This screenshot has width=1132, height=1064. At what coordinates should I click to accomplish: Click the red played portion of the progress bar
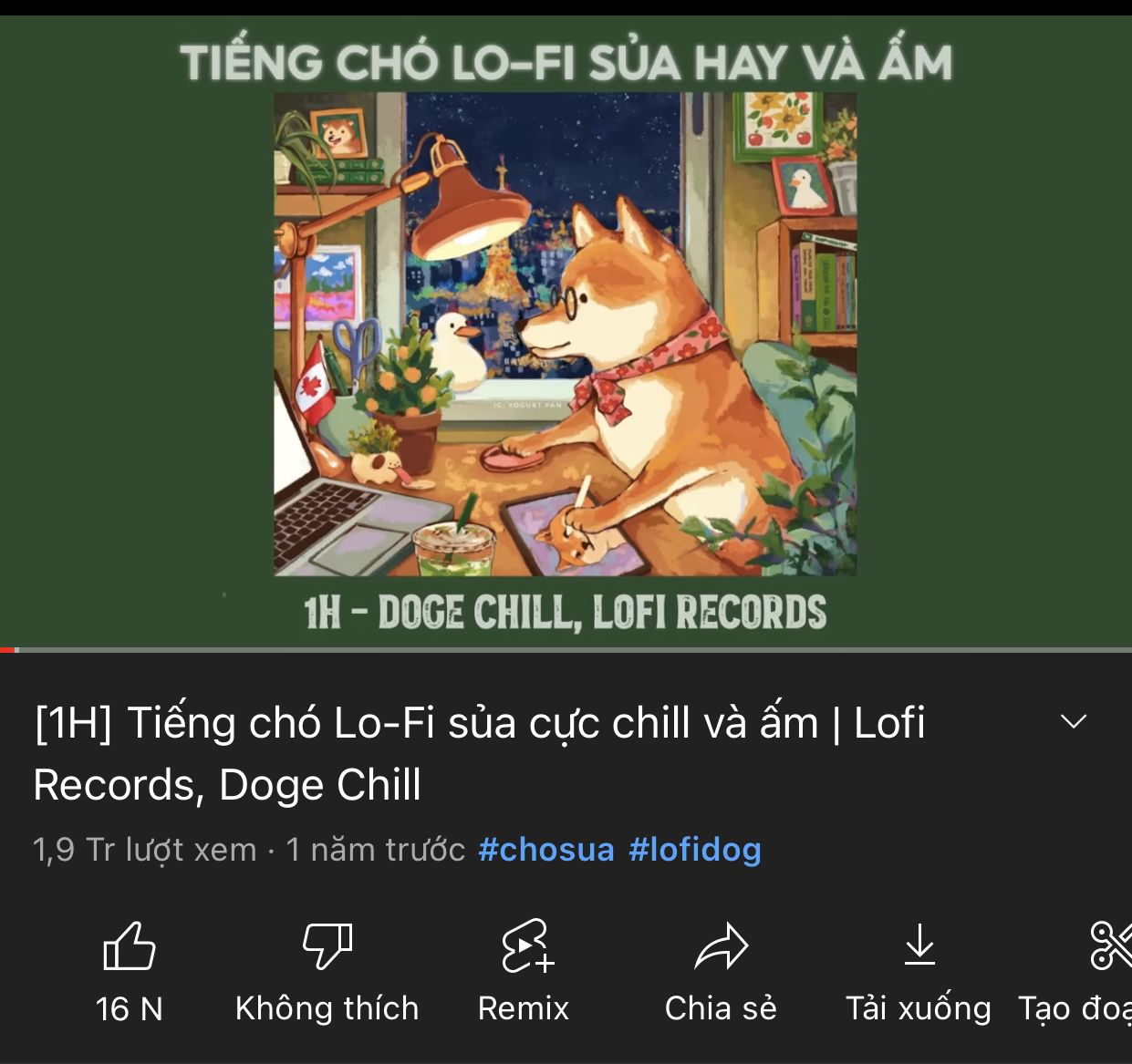(8, 649)
